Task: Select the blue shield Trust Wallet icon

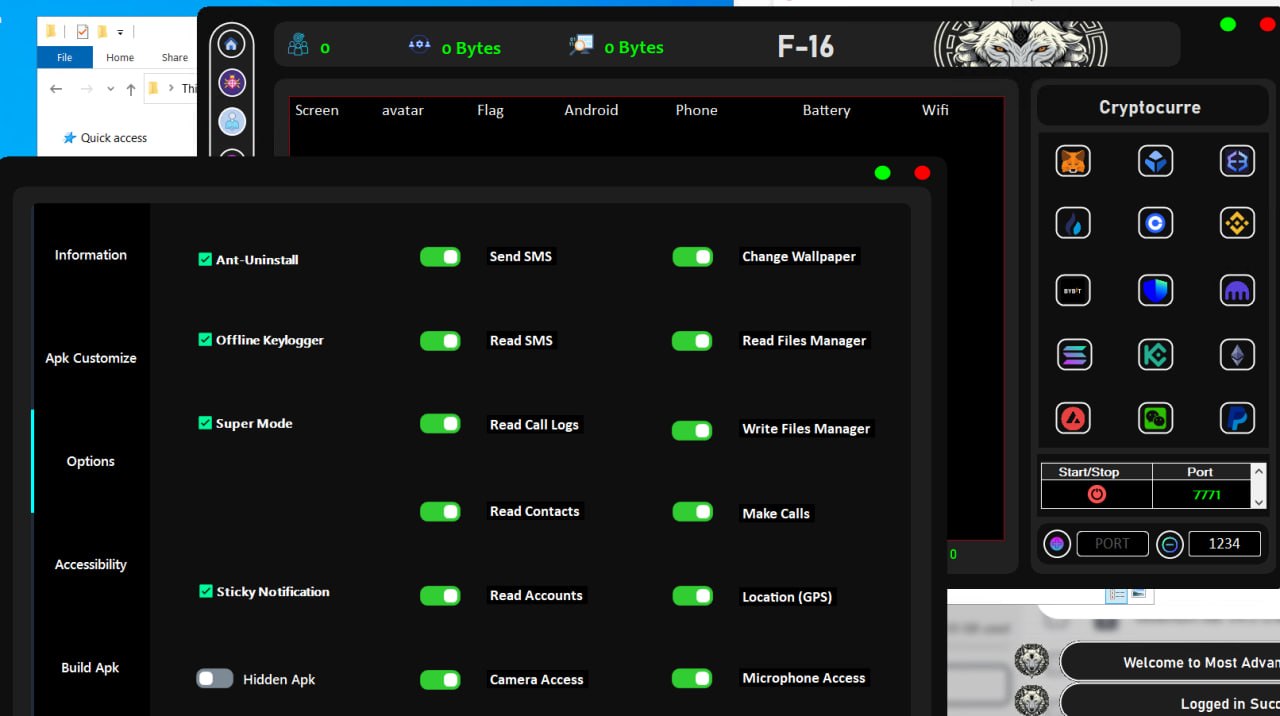Action: point(1156,291)
